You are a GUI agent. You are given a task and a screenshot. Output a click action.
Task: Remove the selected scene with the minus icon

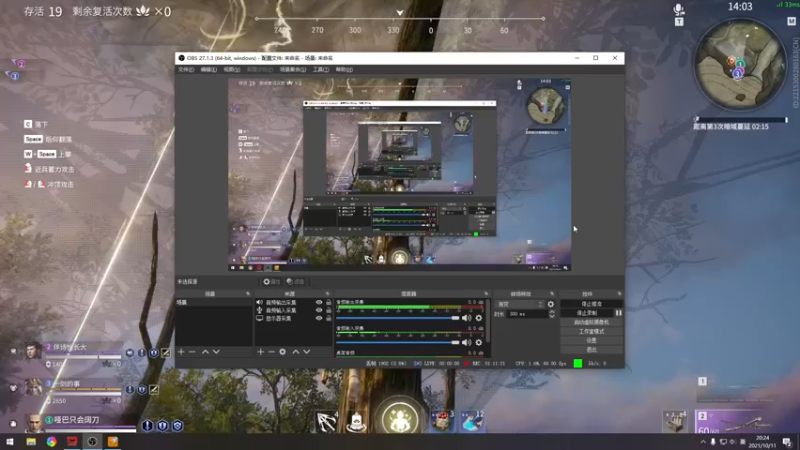[x=192, y=352]
